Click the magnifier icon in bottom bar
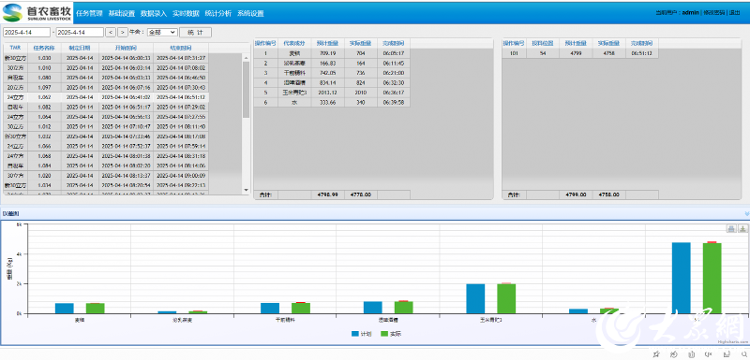This screenshot has height=360, width=750. click(x=744, y=354)
